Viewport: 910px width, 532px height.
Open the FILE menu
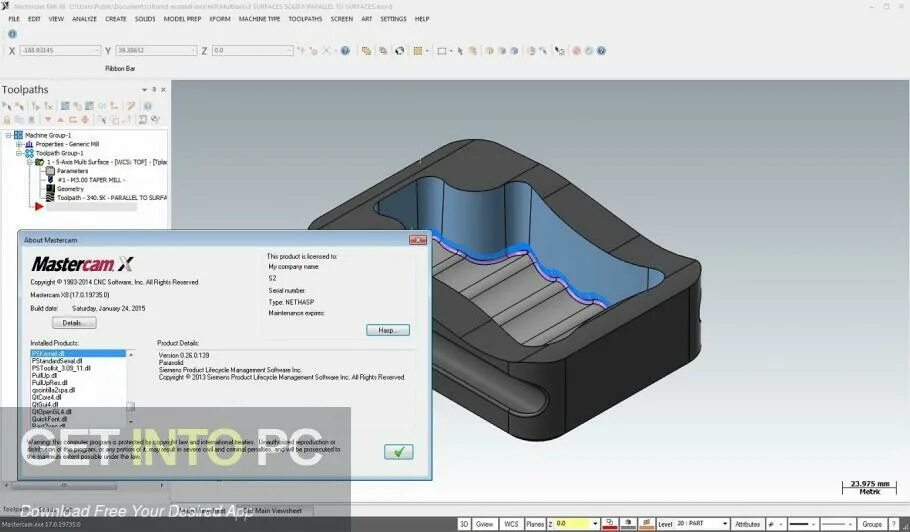tap(14, 19)
